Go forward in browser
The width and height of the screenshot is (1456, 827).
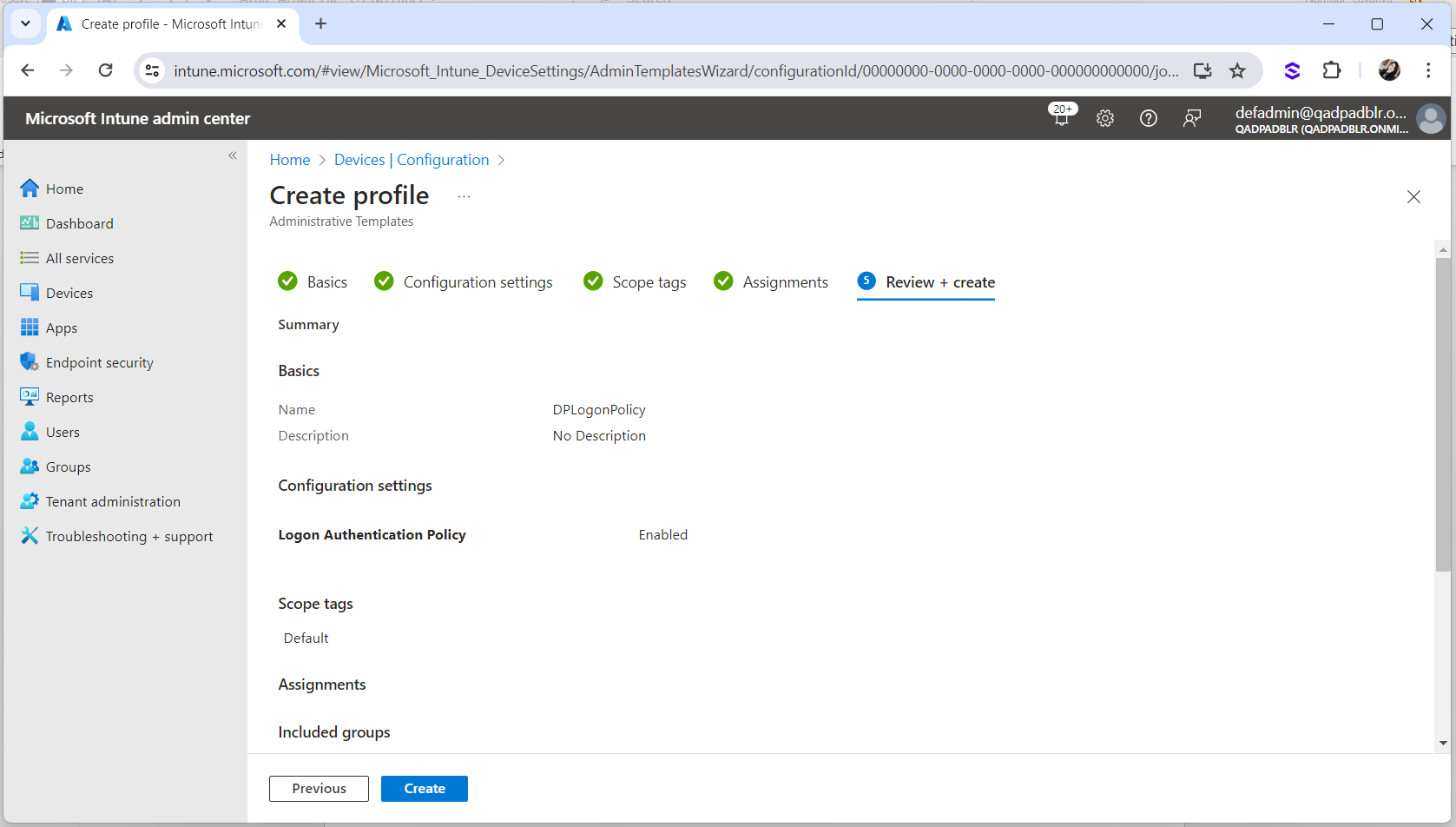(x=66, y=70)
